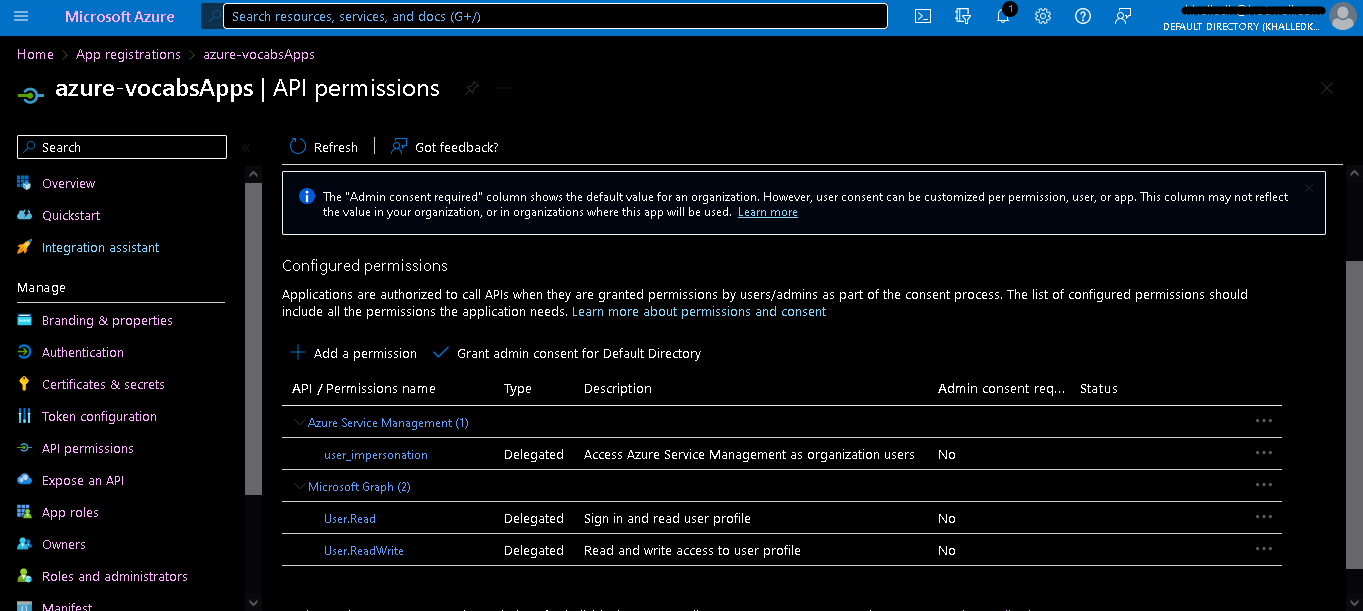Image resolution: width=1363 pixels, height=611 pixels.
Task: Dismiss the admin consent info banner
Action: 1308,188
